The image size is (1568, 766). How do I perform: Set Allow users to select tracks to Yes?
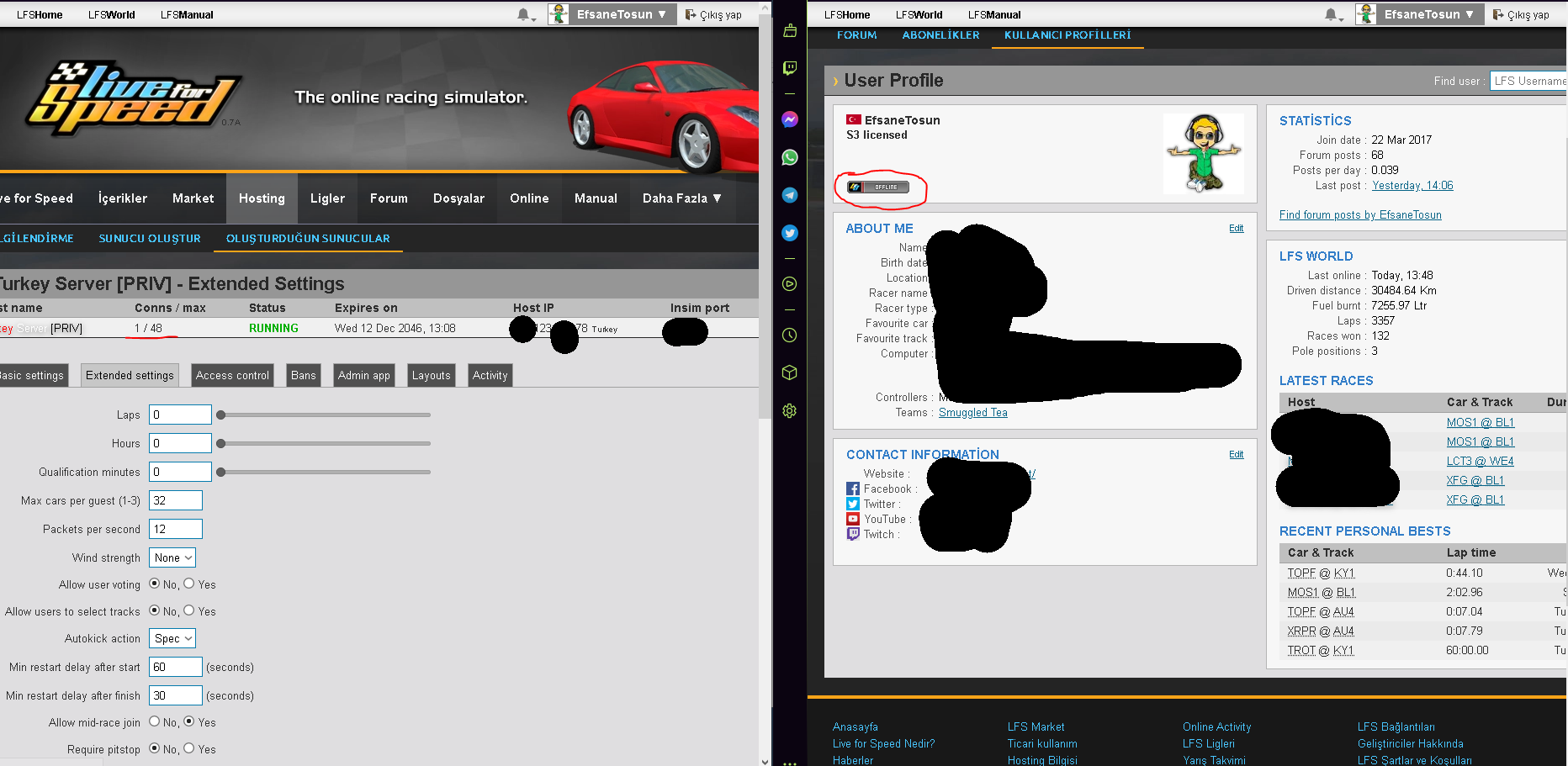189,610
